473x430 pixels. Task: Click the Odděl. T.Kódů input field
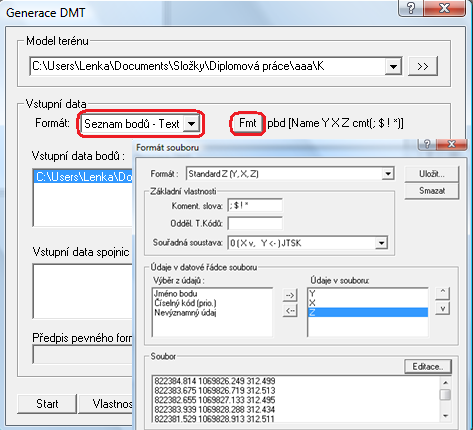tap(255, 223)
